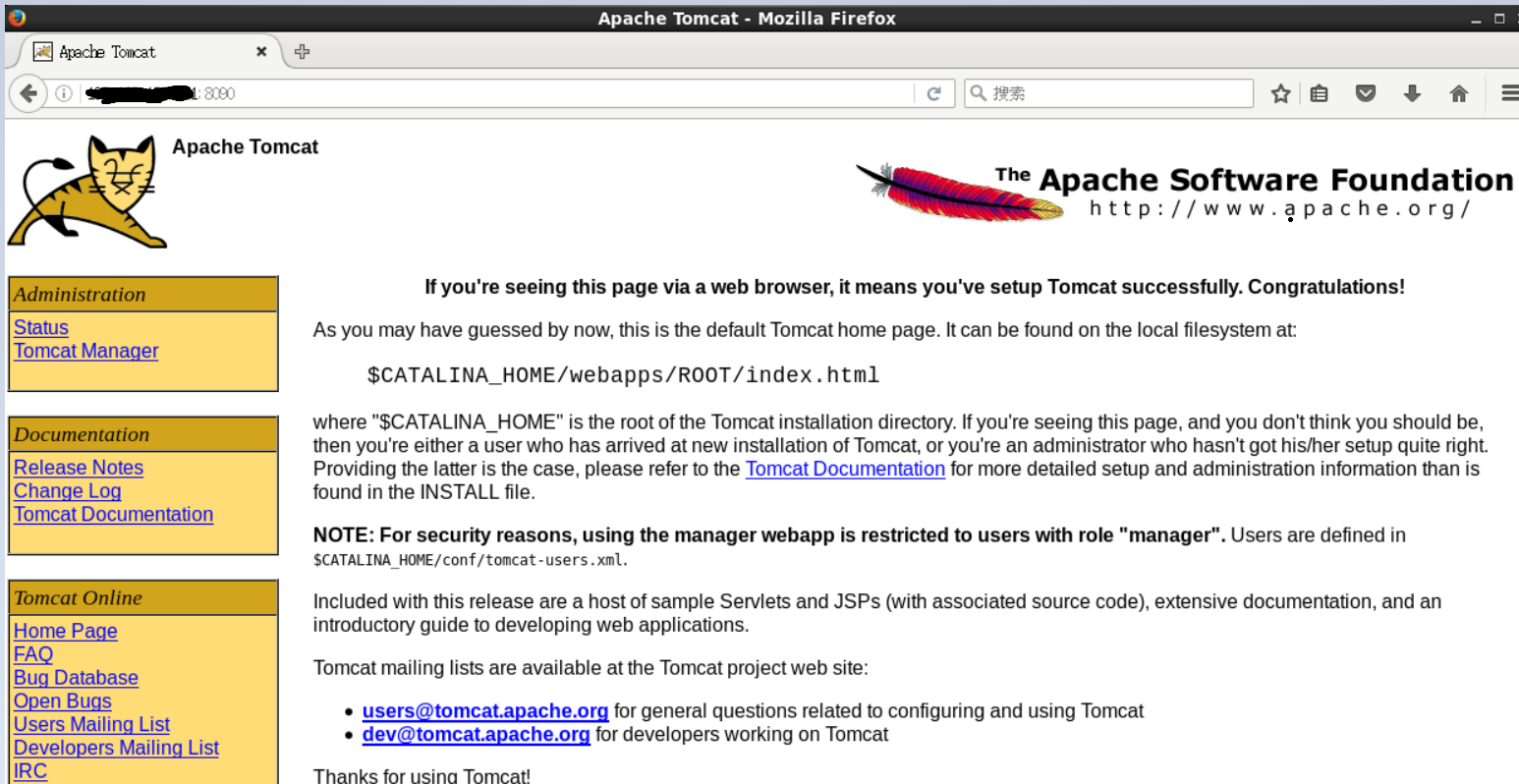Screen dimensions: 1519x784
Task: Click the search magnifier icon
Action: click(x=978, y=93)
